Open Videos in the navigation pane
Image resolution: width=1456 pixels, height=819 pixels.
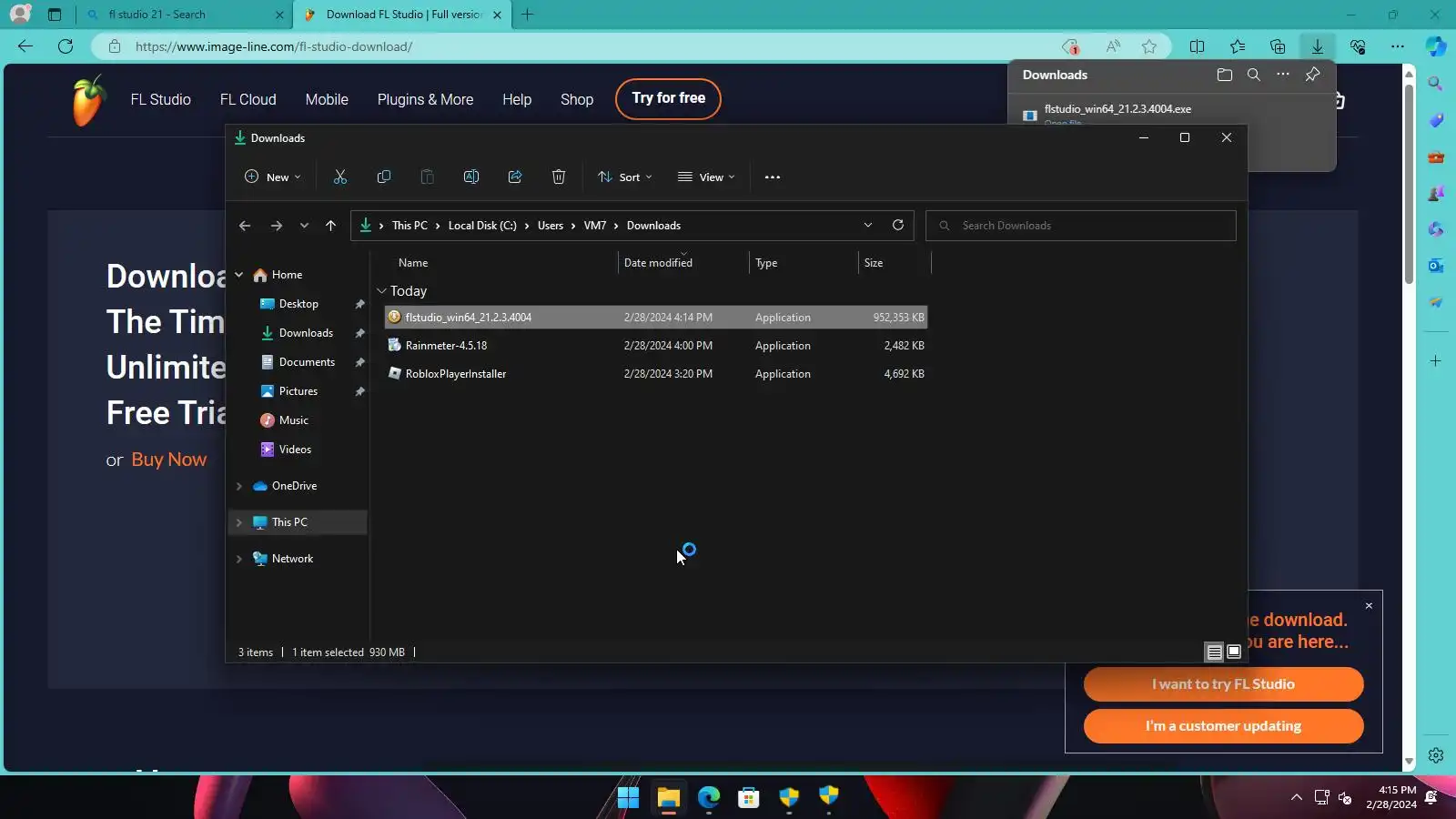pos(295,450)
